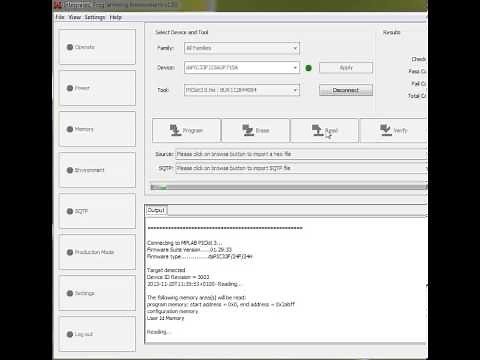Click the green device status indicator
This screenshot has height=360, width=480.
(x=308, y=68)
